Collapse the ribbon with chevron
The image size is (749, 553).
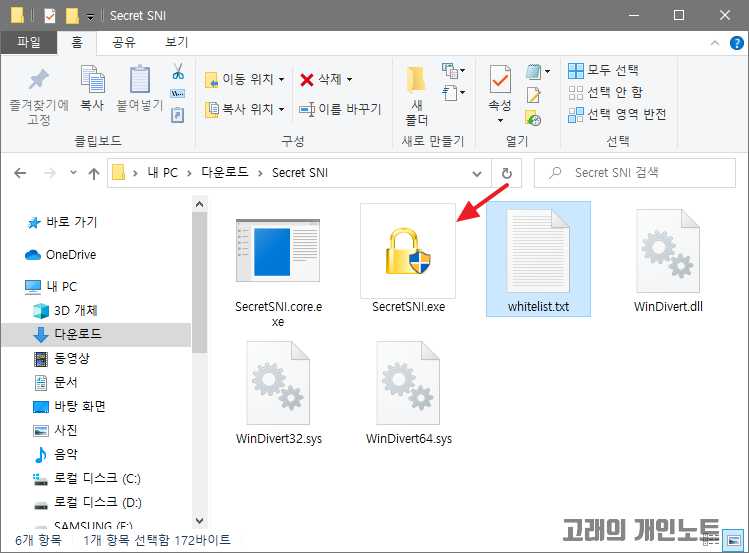pos(715,43)
